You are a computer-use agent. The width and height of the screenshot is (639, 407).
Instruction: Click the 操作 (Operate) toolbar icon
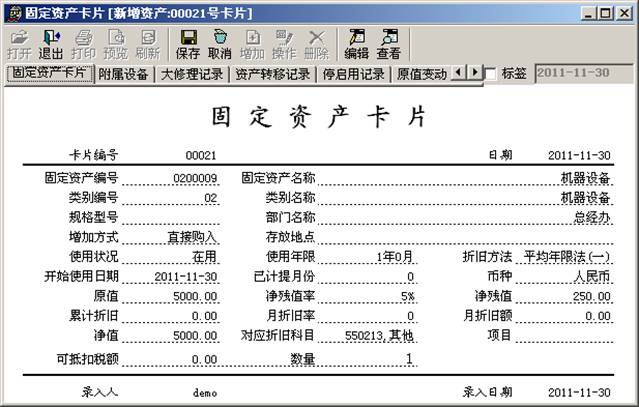click(x=284, y=44)
